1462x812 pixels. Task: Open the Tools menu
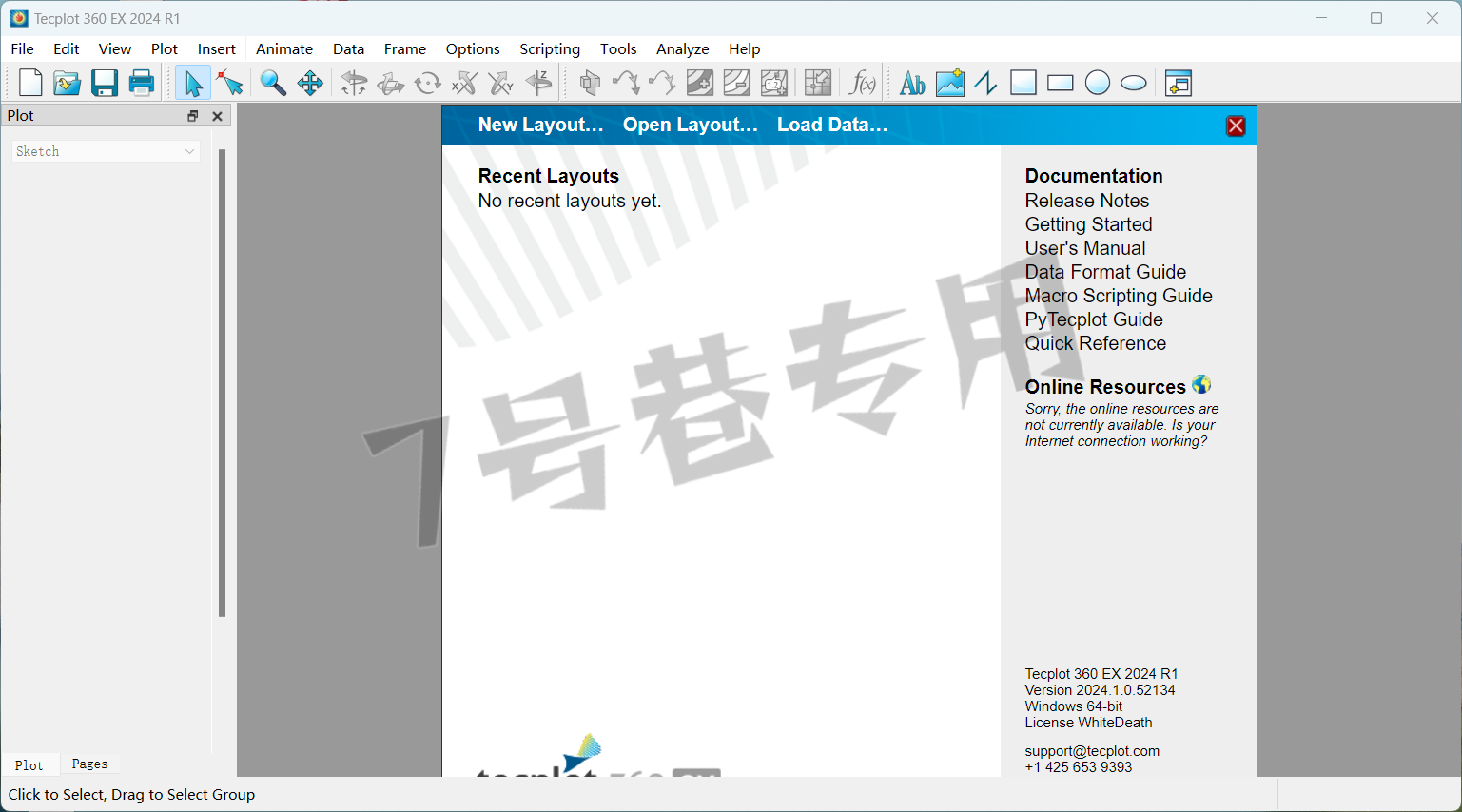[x=618, y=49]
